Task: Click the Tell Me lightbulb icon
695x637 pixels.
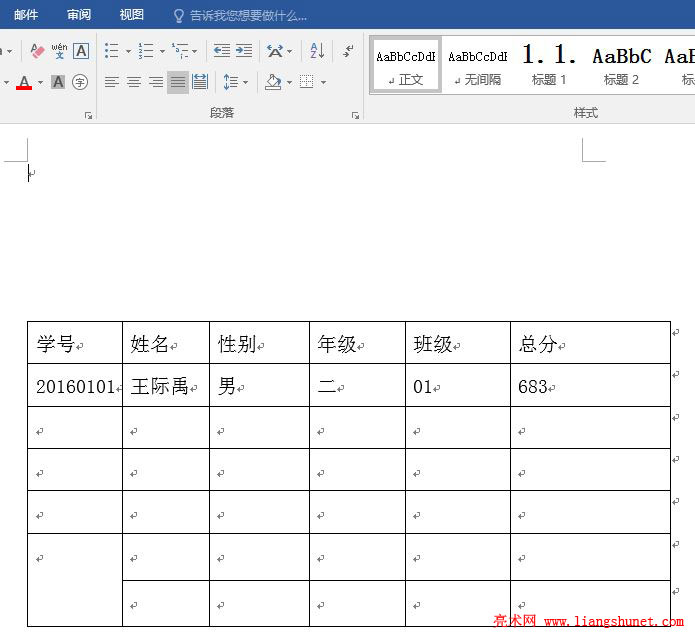Action: (179, 16)
